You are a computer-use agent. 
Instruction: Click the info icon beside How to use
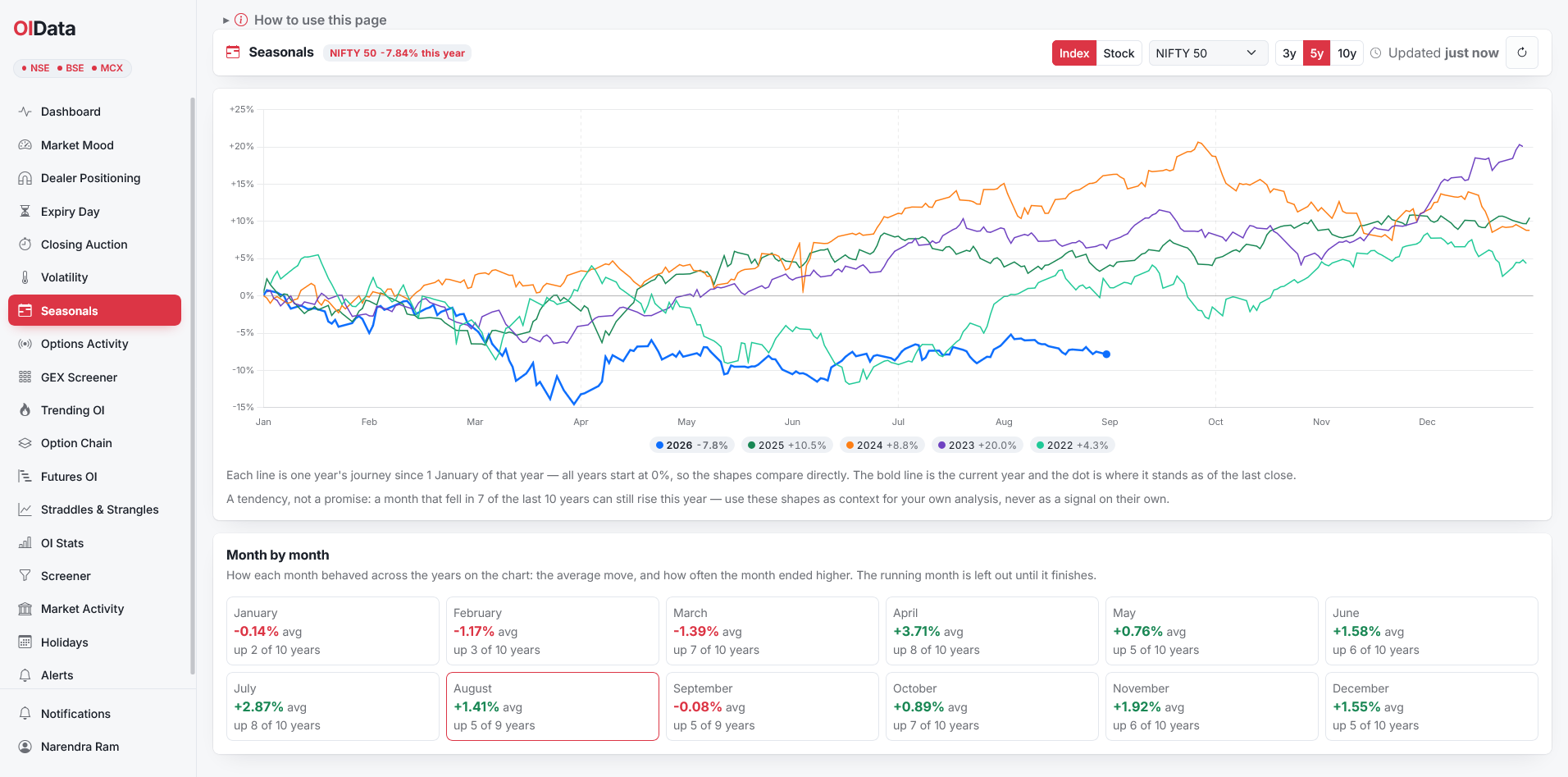241,20
